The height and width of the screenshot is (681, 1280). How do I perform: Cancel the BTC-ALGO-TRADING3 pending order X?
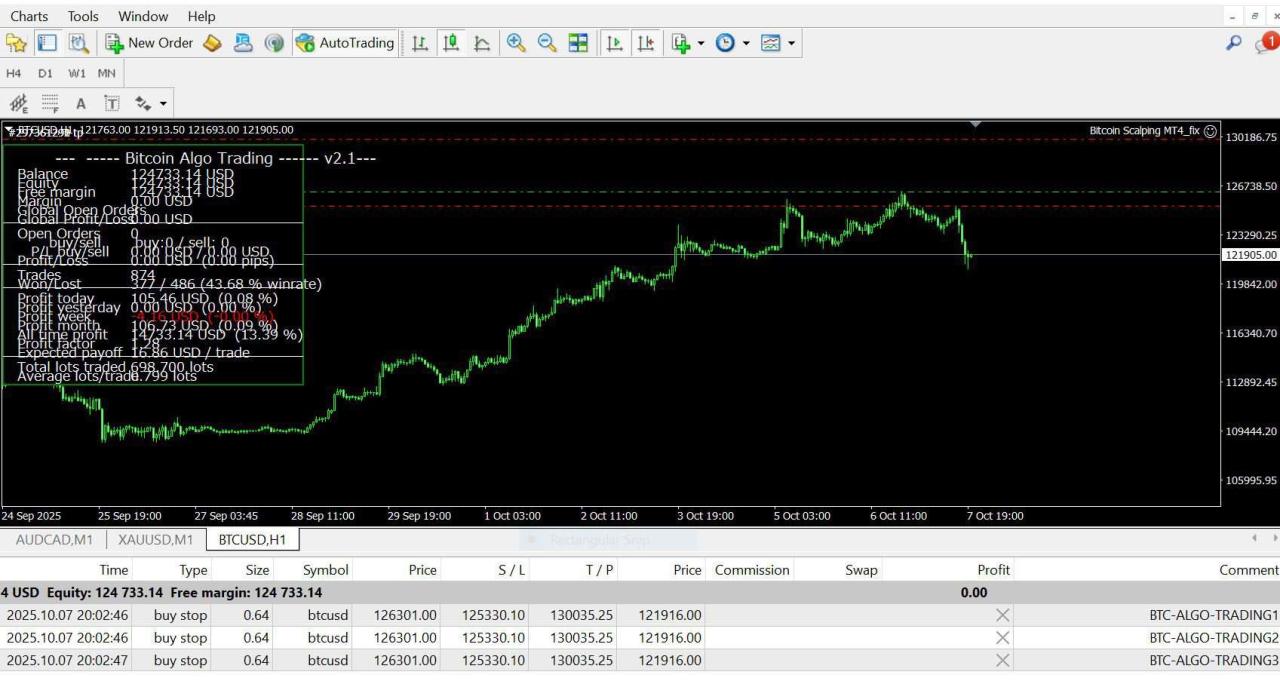click(1002, 660)
